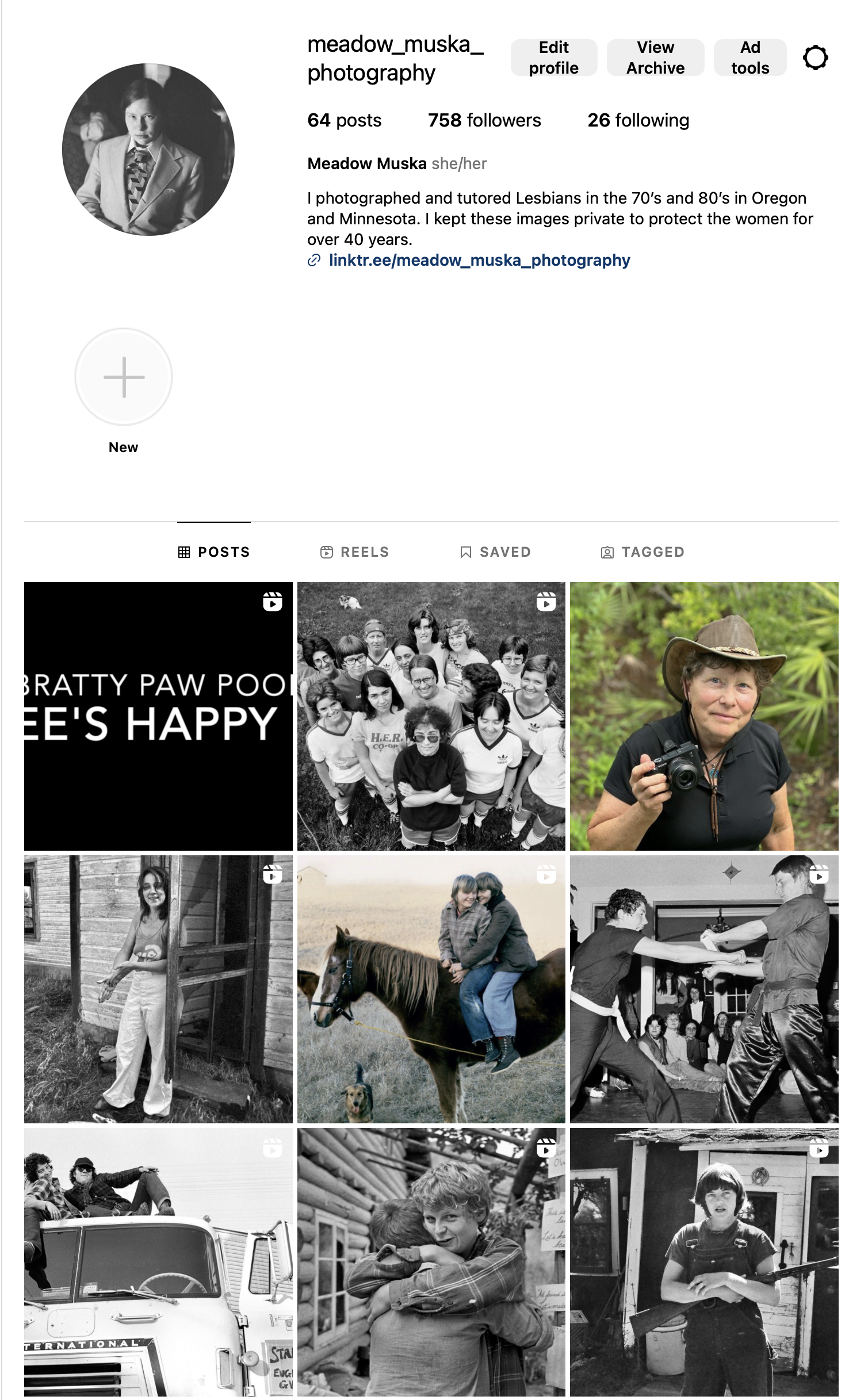This screenshot has height=1400, width=849.
Task: Click the reel icon on Bratty Paw post
Action: coord(272,602)
